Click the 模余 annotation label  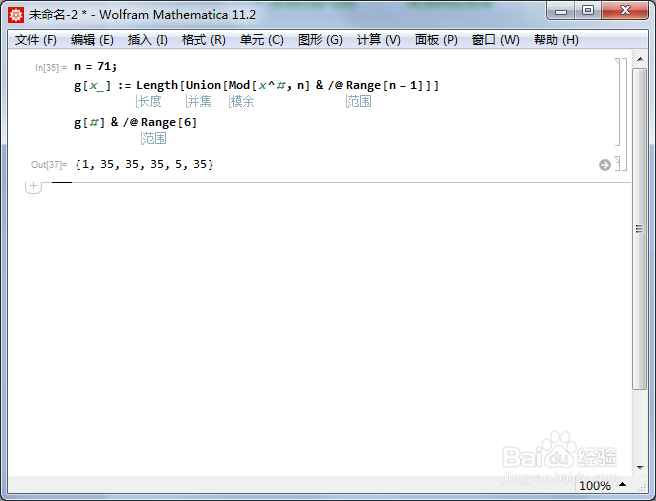(242, 101)
